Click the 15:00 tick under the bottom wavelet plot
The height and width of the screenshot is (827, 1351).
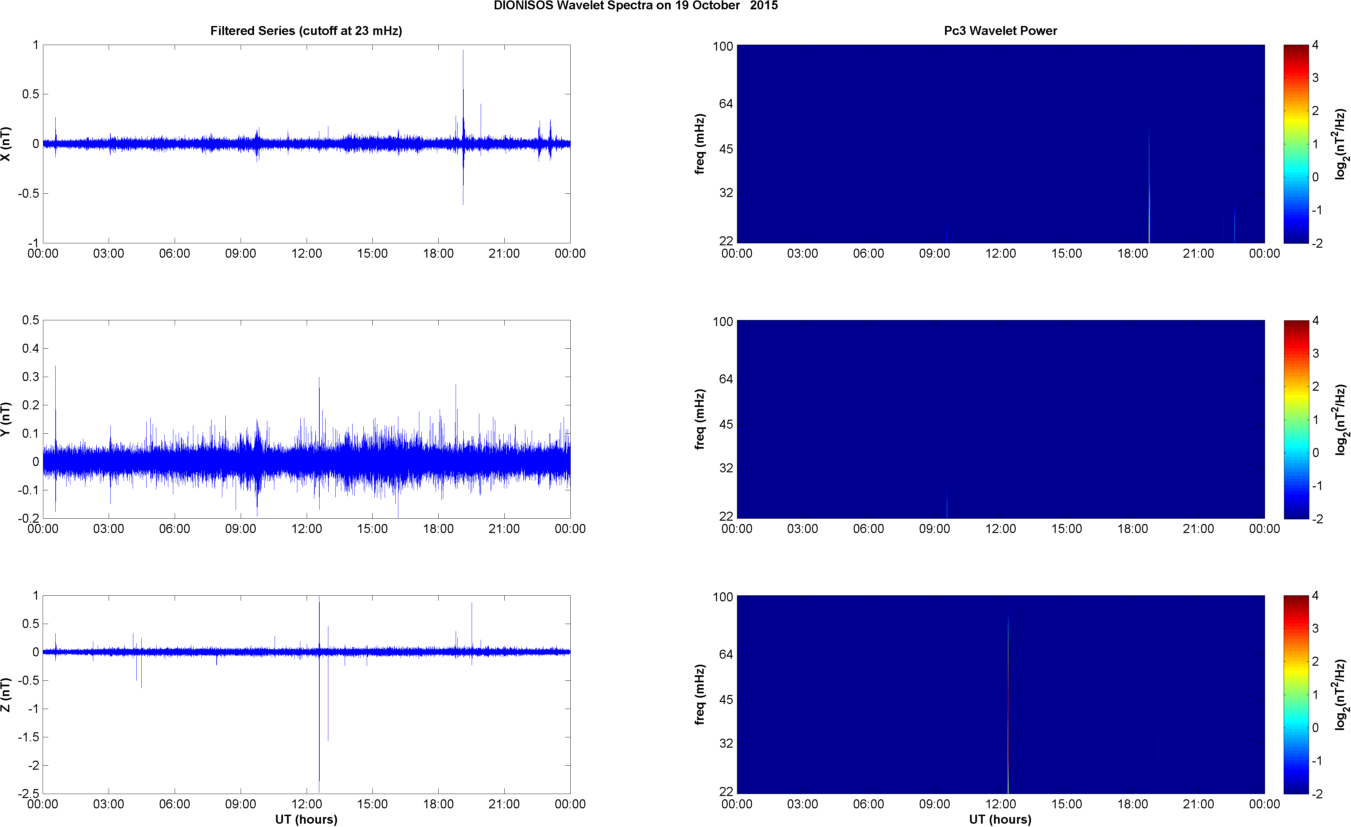coord(1066,804)
